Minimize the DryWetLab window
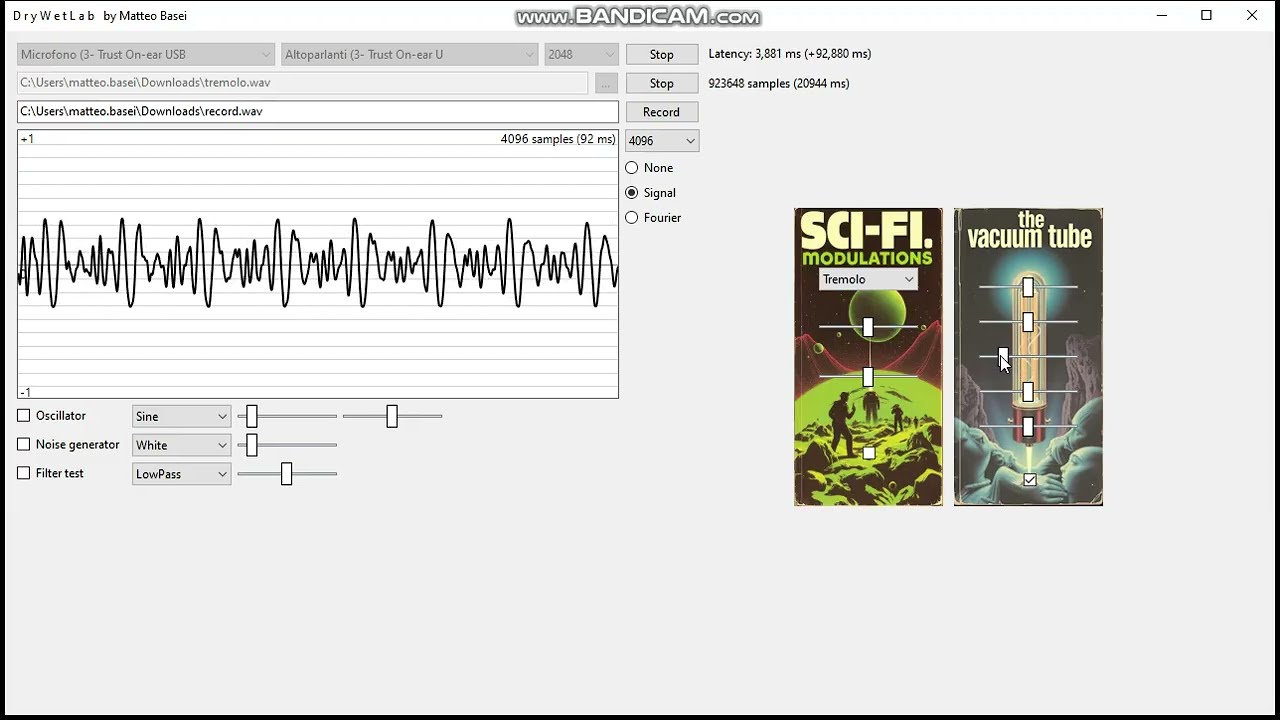 pyautogui.click(x=1162, y=15)
